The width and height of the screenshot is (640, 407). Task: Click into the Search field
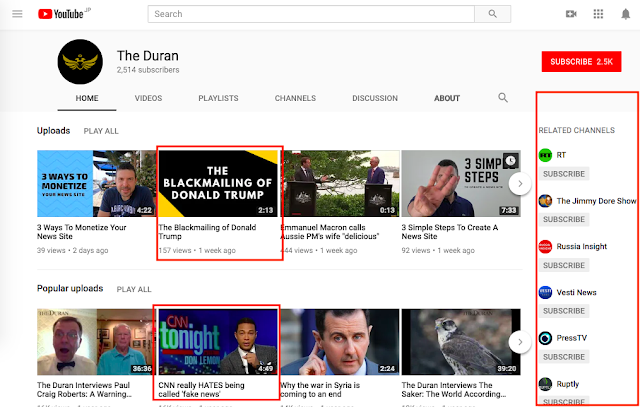point(311,14)
